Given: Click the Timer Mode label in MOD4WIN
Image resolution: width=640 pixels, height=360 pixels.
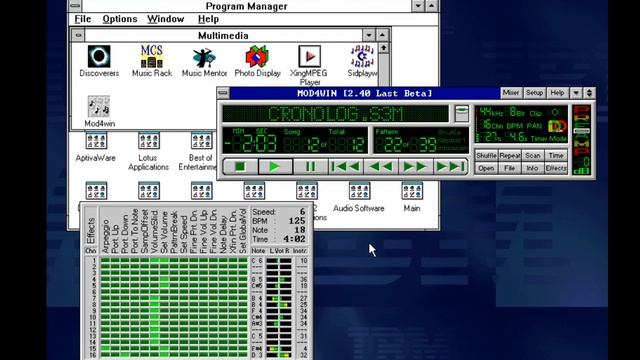Looking at the screenshot, I should [x=549, y=139].
